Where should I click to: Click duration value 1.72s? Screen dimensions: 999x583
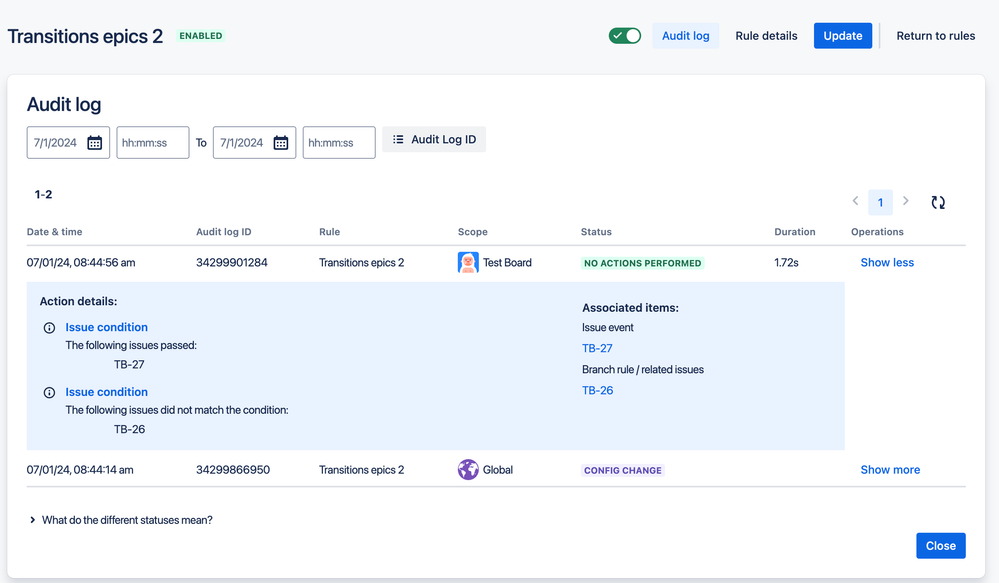786,263
